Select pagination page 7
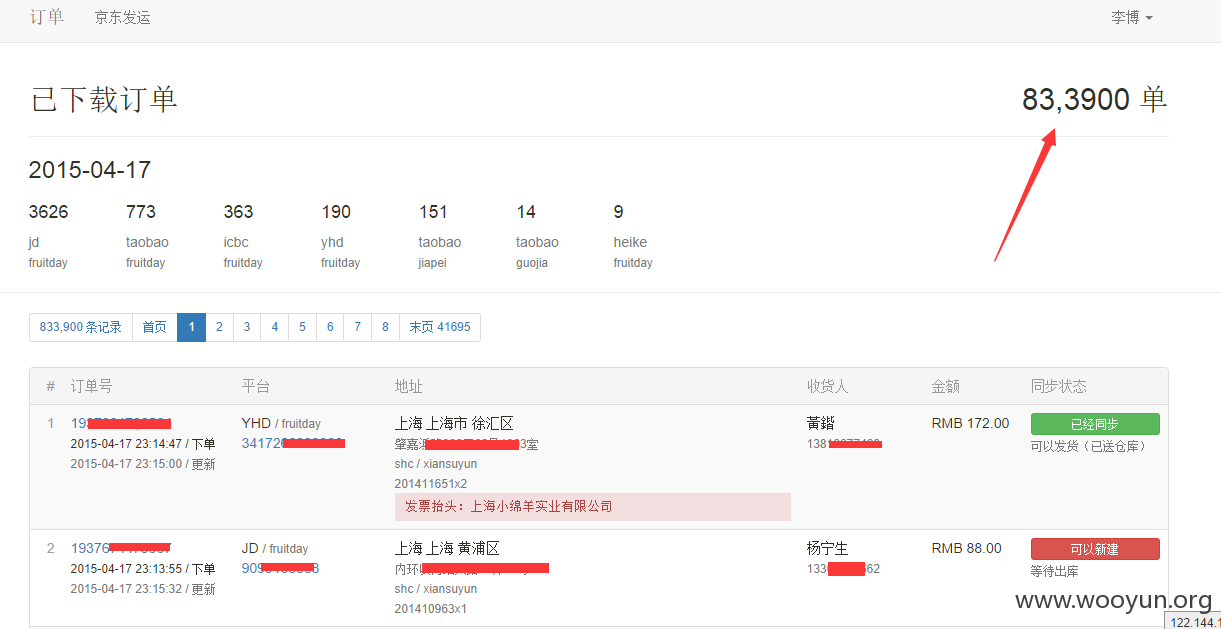 [x=358, y=327]
